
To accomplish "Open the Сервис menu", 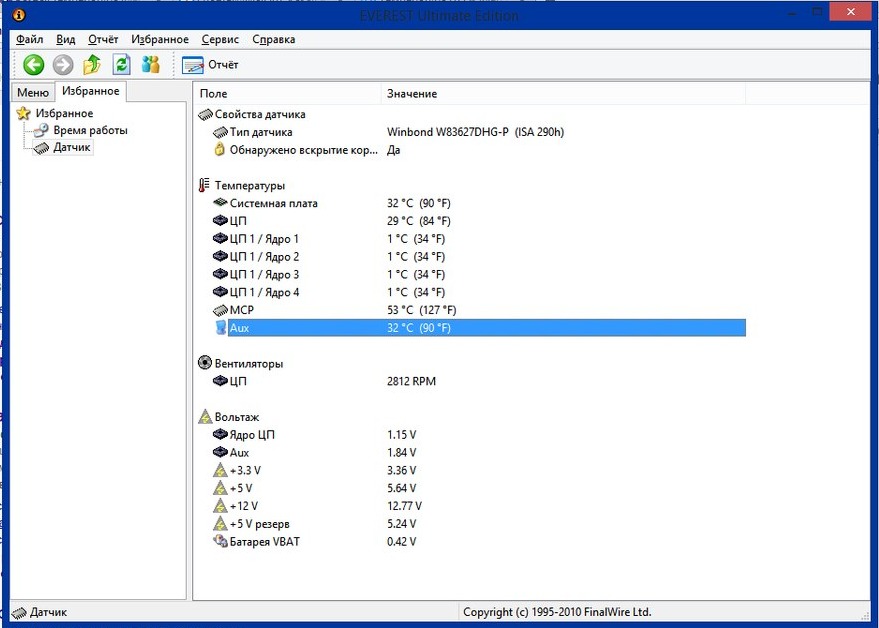I will pos(220,40).
